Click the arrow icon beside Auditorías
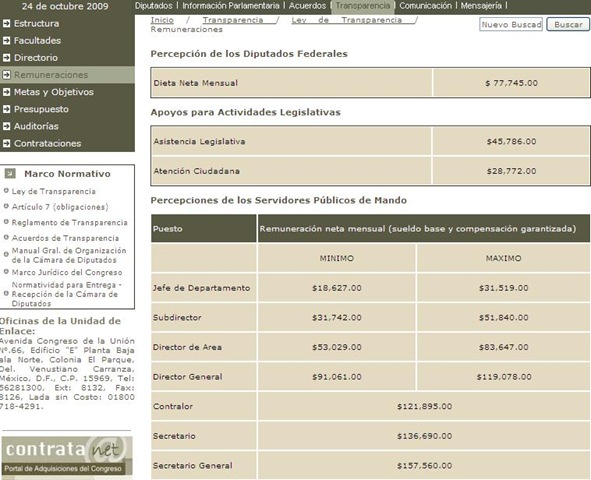 [x=6, y=126]
